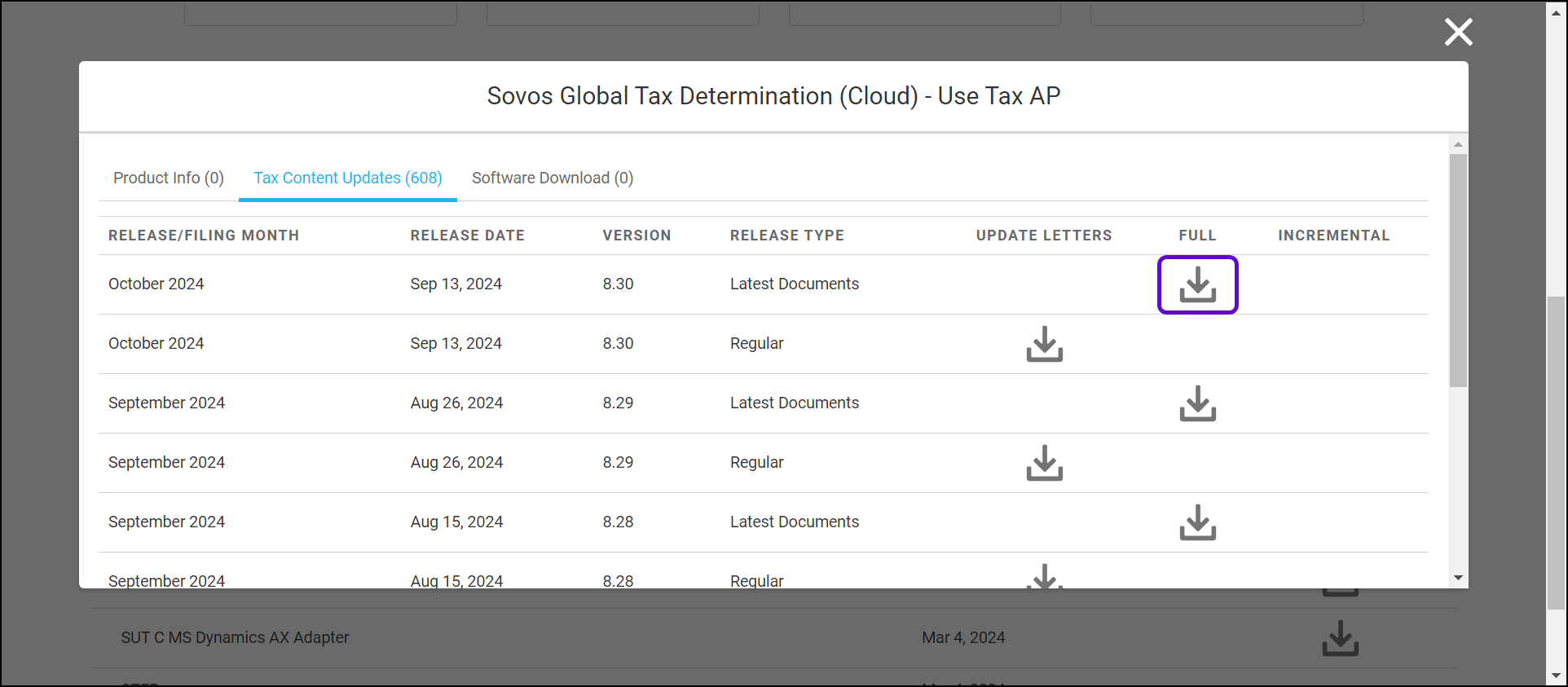This screenshot has height=687, width=1568.
Task: Download full October 2024 Latest Documents
Action: (1197, 285)
